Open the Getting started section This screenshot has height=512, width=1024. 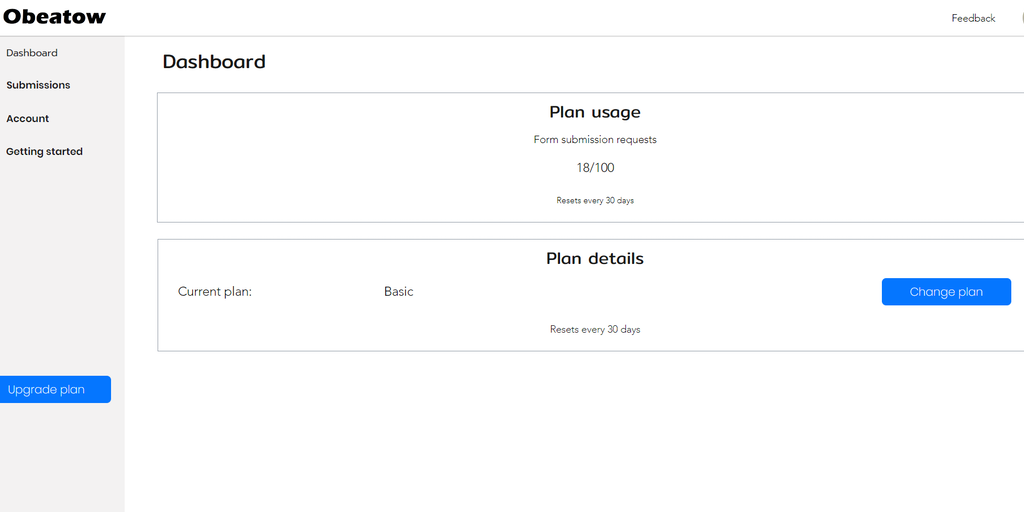coord(44,152)
